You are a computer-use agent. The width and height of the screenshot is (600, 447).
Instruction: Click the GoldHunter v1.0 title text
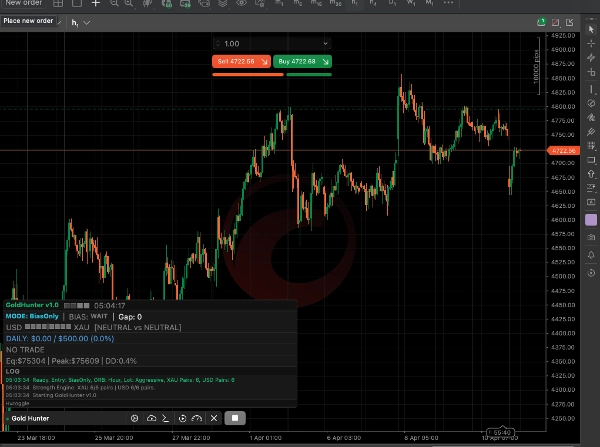[x=32, y=305]
